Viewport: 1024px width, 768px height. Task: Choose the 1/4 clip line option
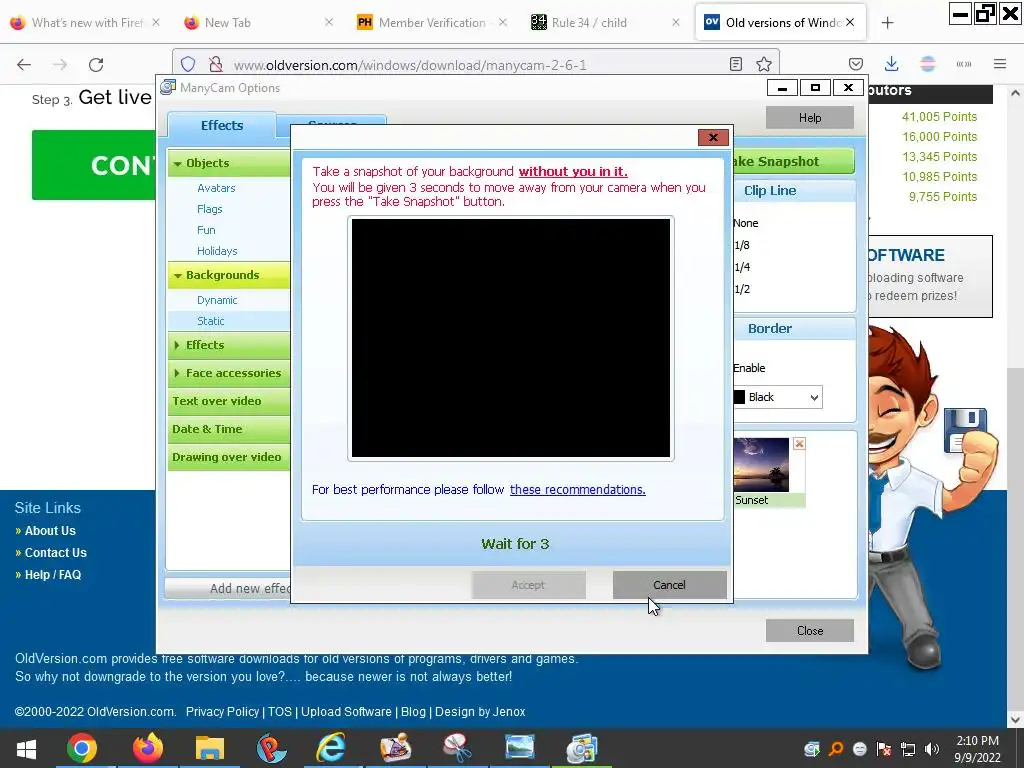tap(742, 267)
